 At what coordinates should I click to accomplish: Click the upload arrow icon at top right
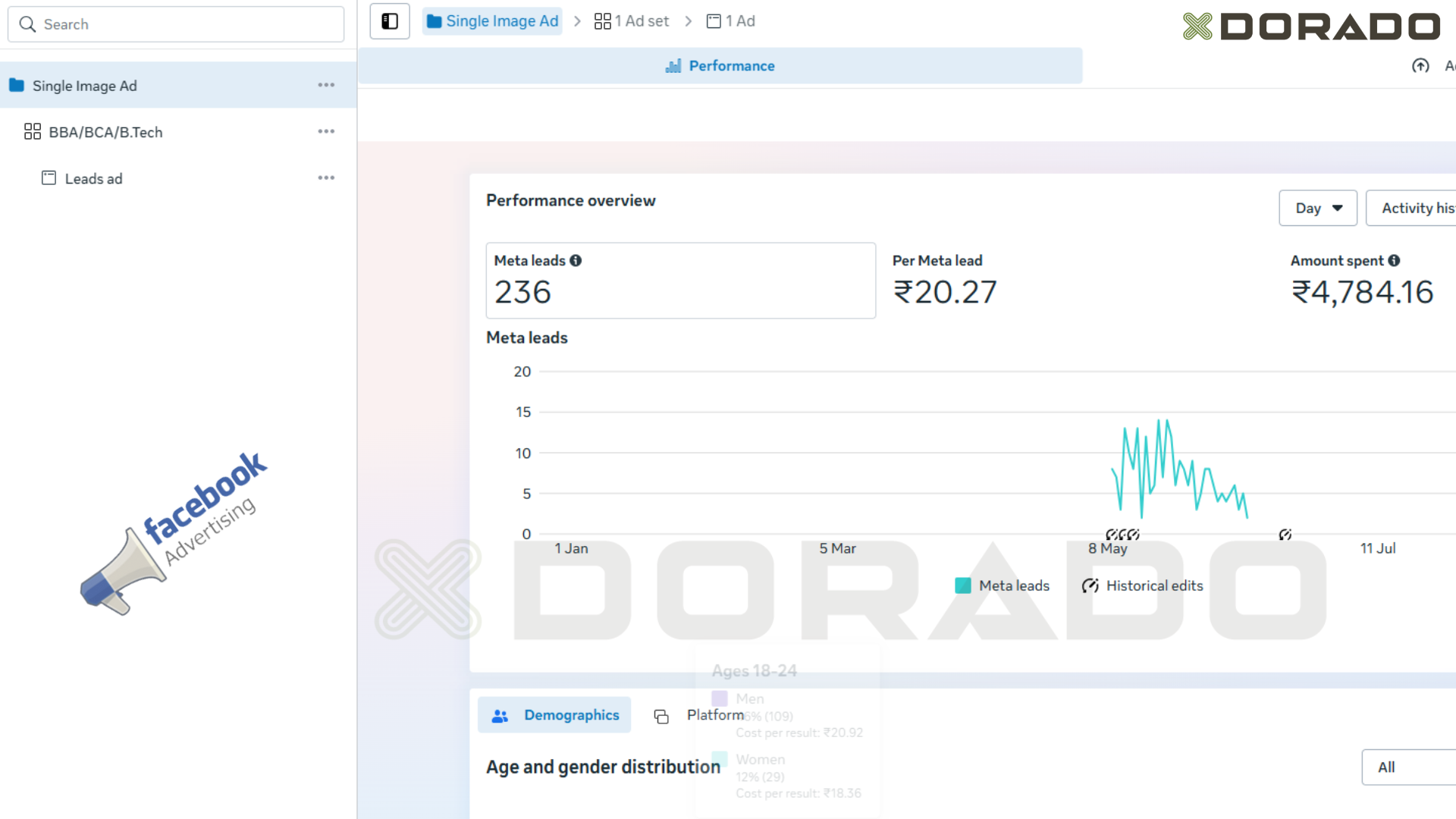click(x=1420, y=66)
